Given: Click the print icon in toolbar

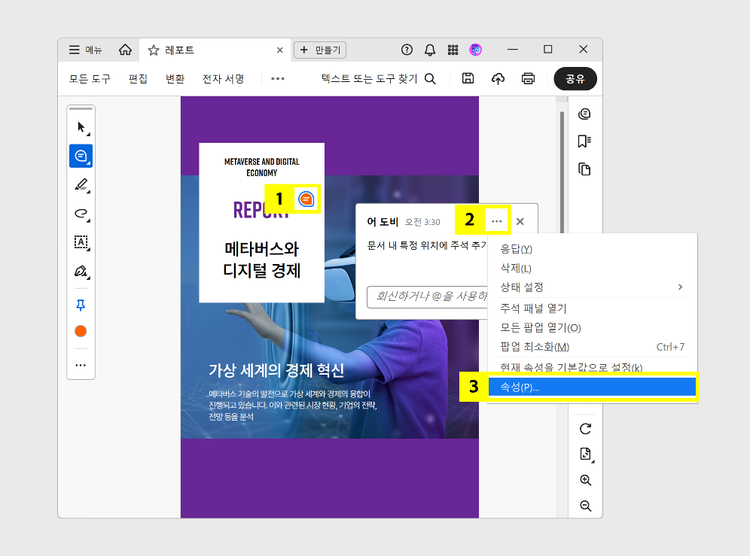Looking at the screenshot, I should pos(528,79).
